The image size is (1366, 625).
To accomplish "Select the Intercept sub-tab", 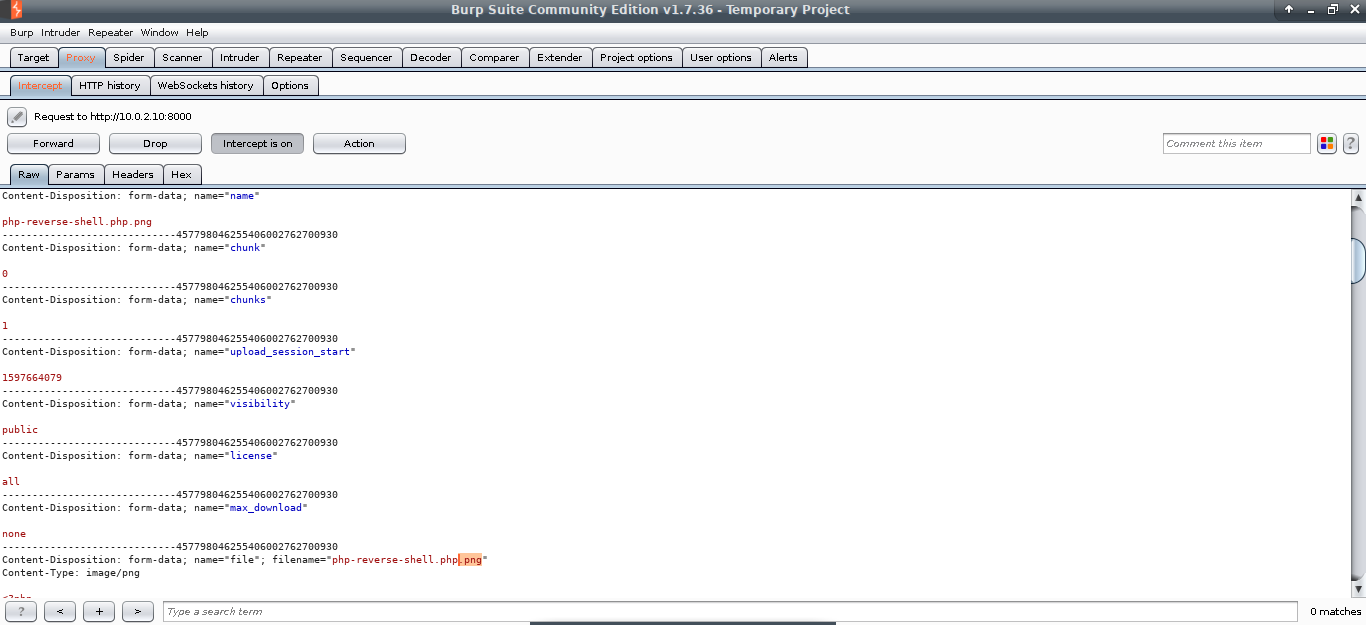I will [40, 86].
